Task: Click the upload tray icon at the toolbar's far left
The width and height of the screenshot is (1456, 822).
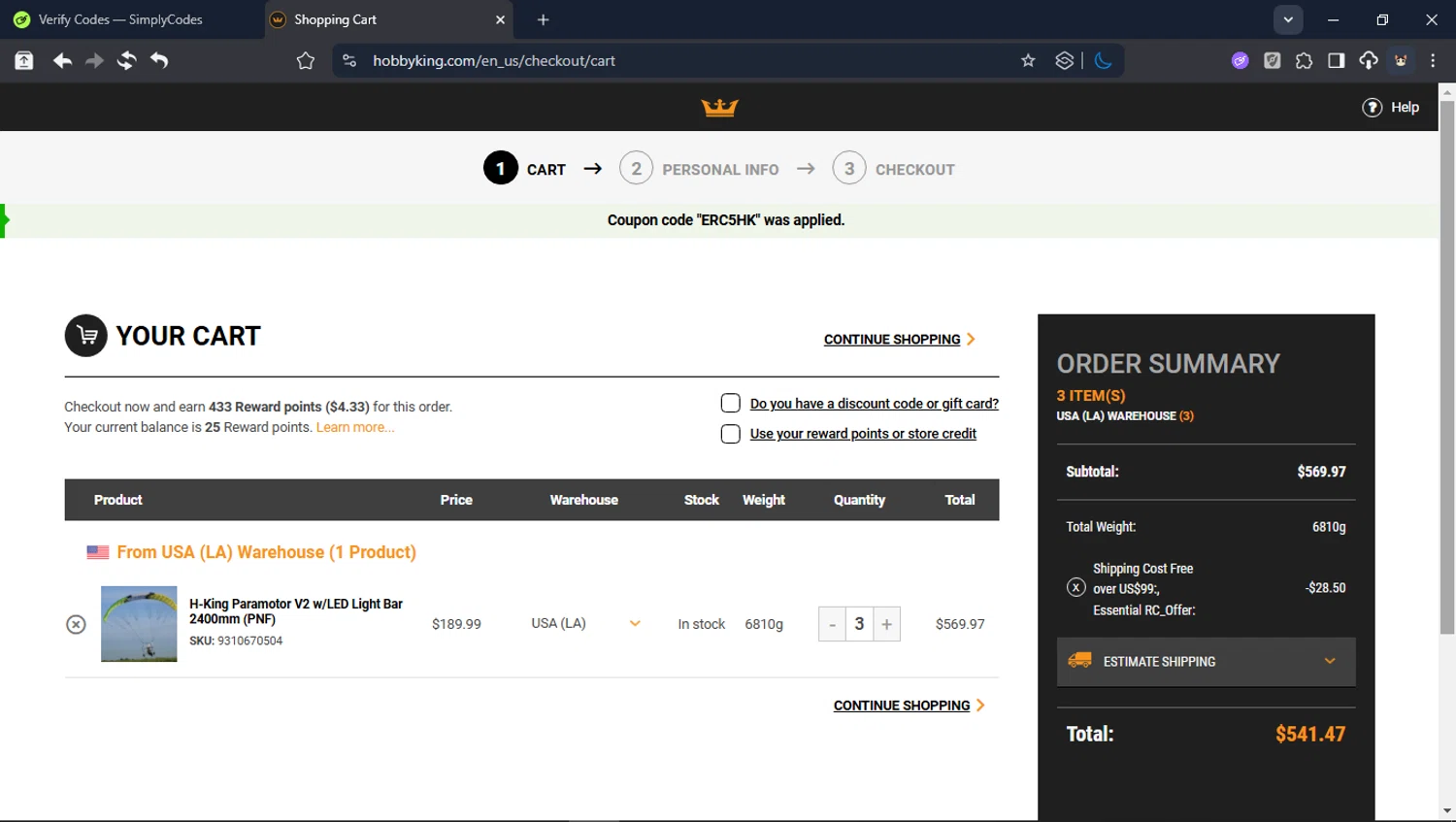Action: 24,60
